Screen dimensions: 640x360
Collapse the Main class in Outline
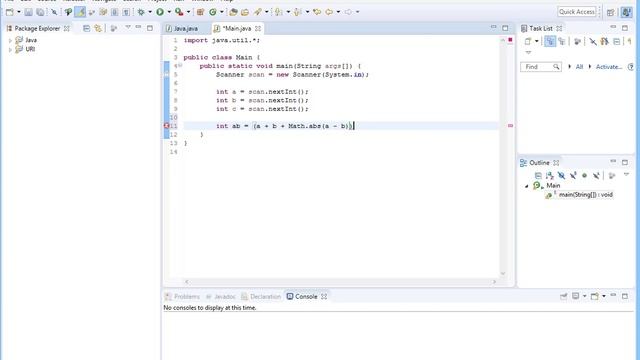pos(527,186)
